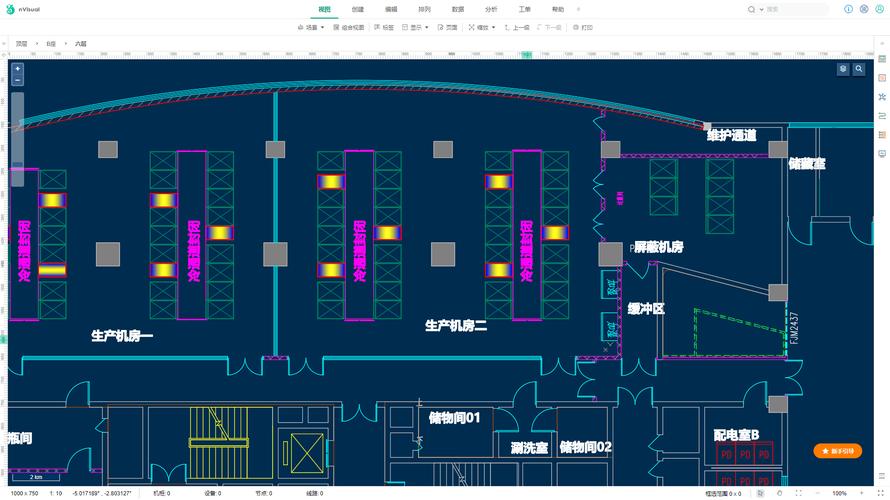Click the hand pan icon in status bar

[779, 493]
